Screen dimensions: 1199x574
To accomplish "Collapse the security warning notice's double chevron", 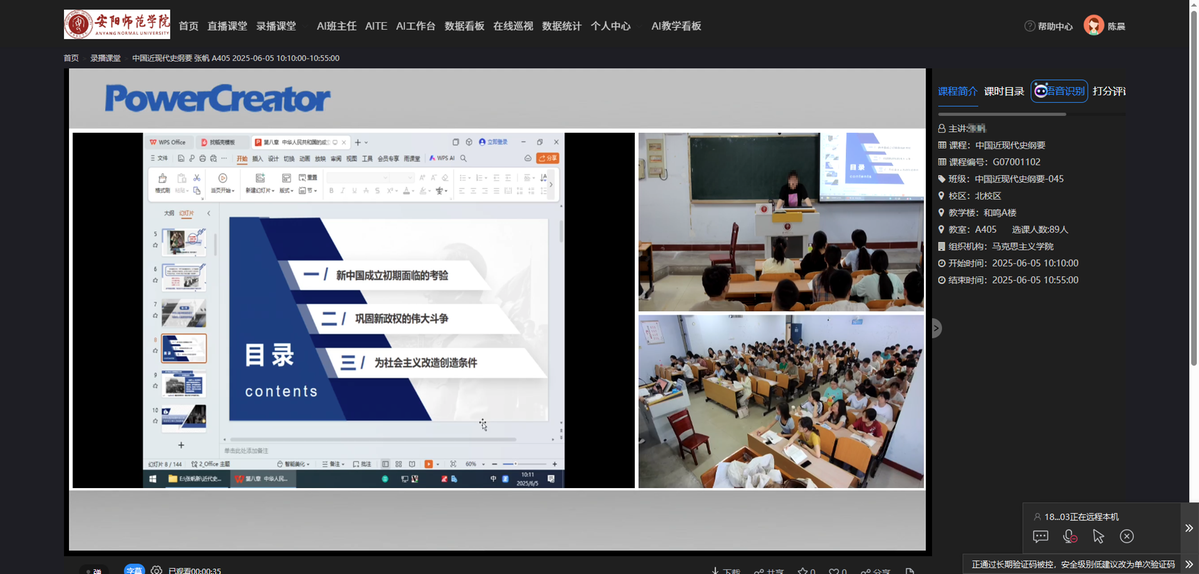I will point(1189,565).
